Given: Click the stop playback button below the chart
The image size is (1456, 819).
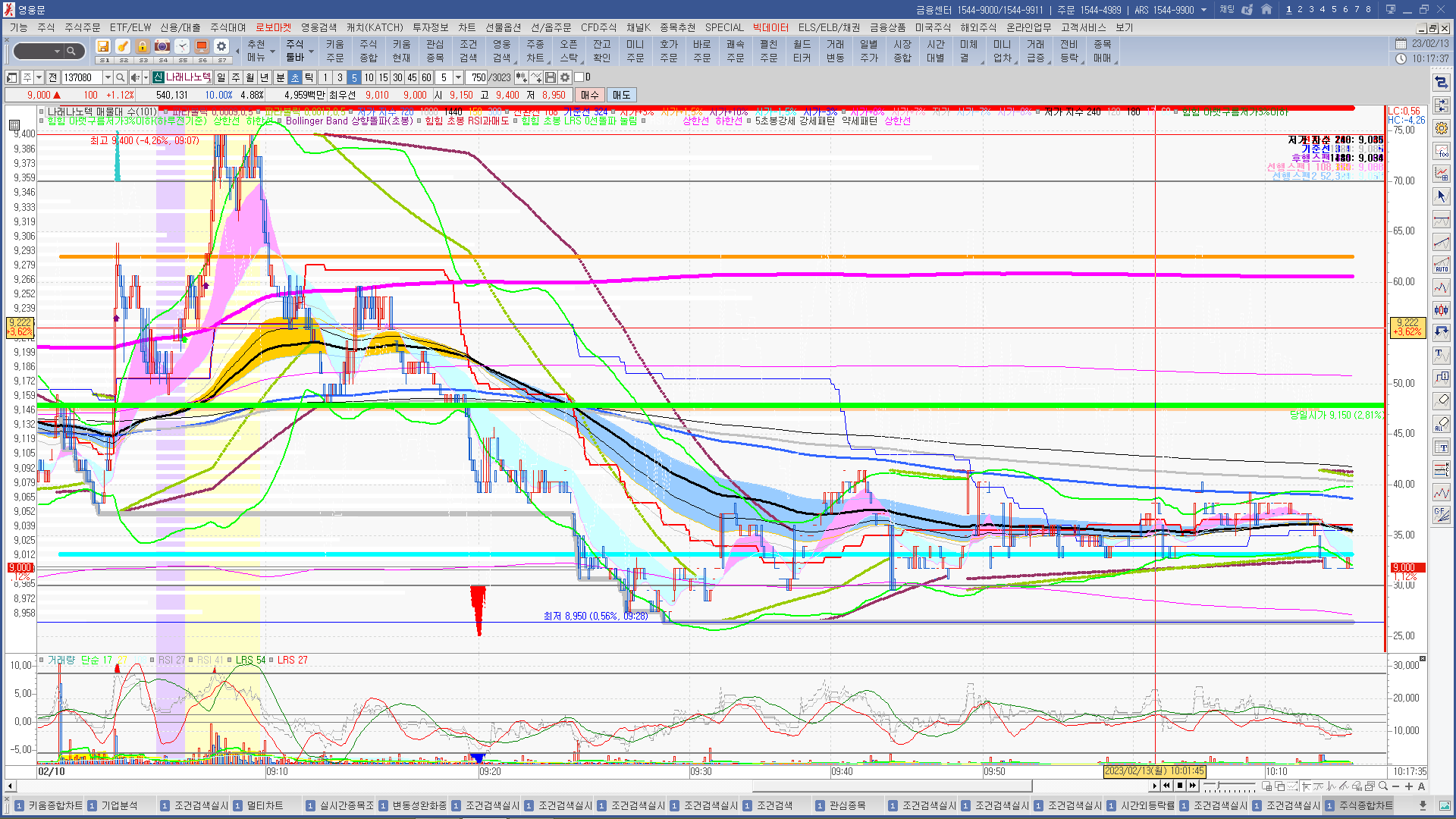Looking at the screenshot, I should click(1180, 786).
